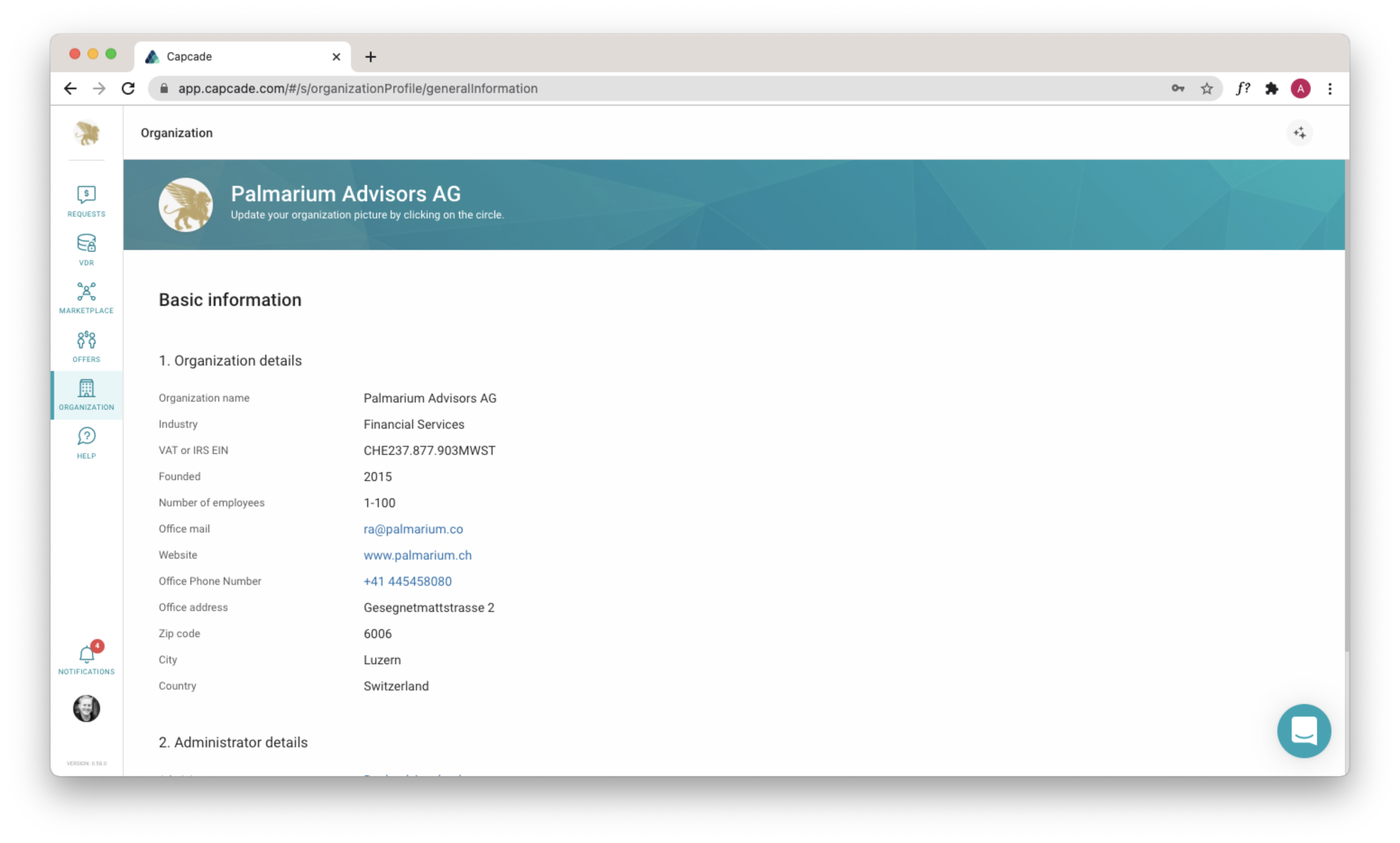Open the support chat bubble
This screenshot has width=1400, height=843.
pyautogui.click(x=1303, y=731)
